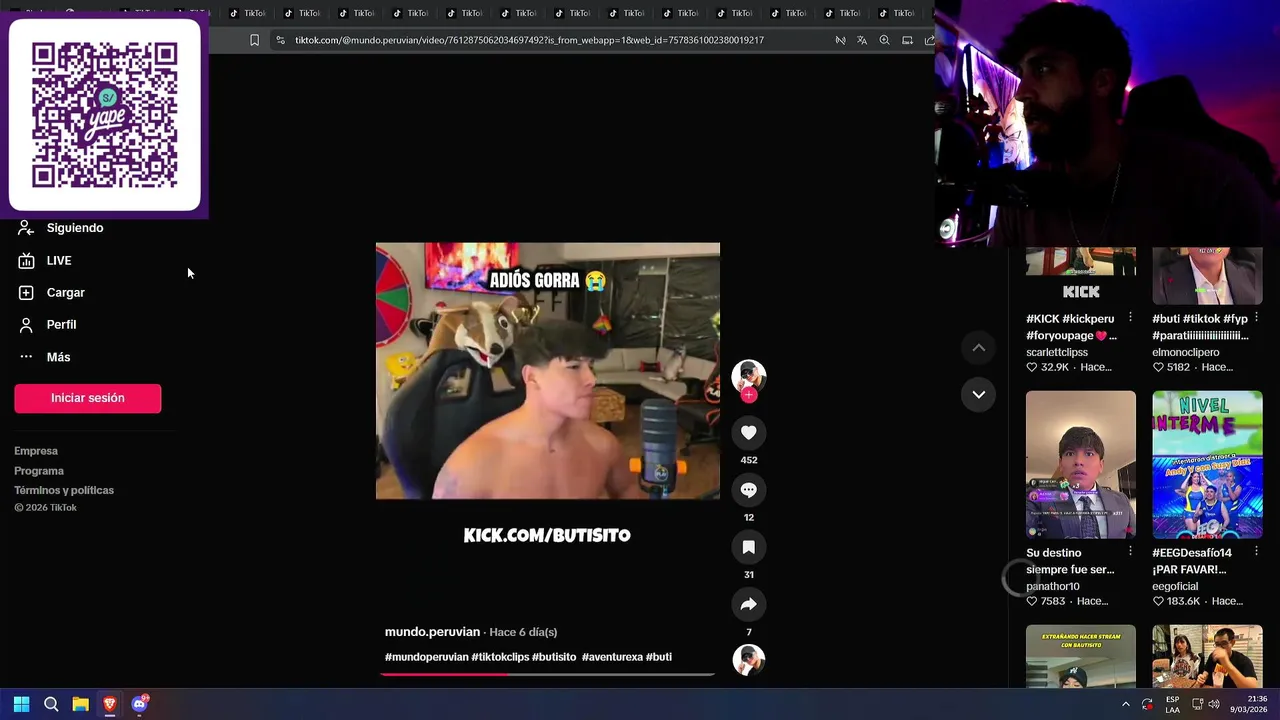Click the tiktok.com URL address field
Screen dimensions: 1280x720
tap(529, 40)
